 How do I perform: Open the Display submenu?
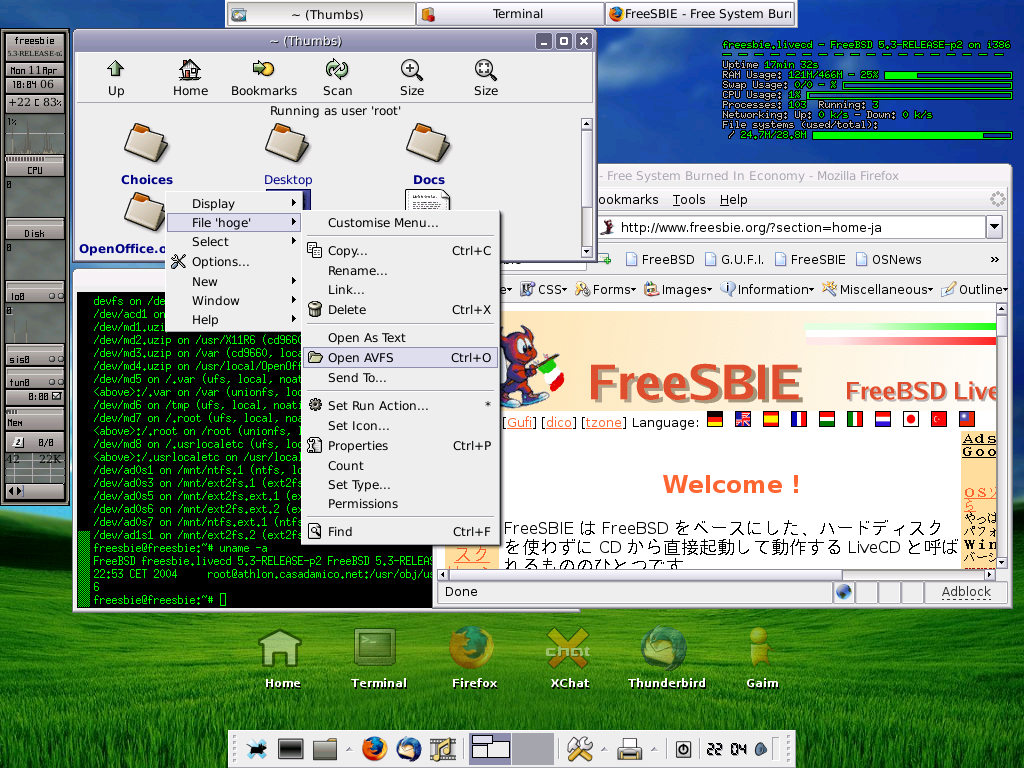click(x=234, y=204)
